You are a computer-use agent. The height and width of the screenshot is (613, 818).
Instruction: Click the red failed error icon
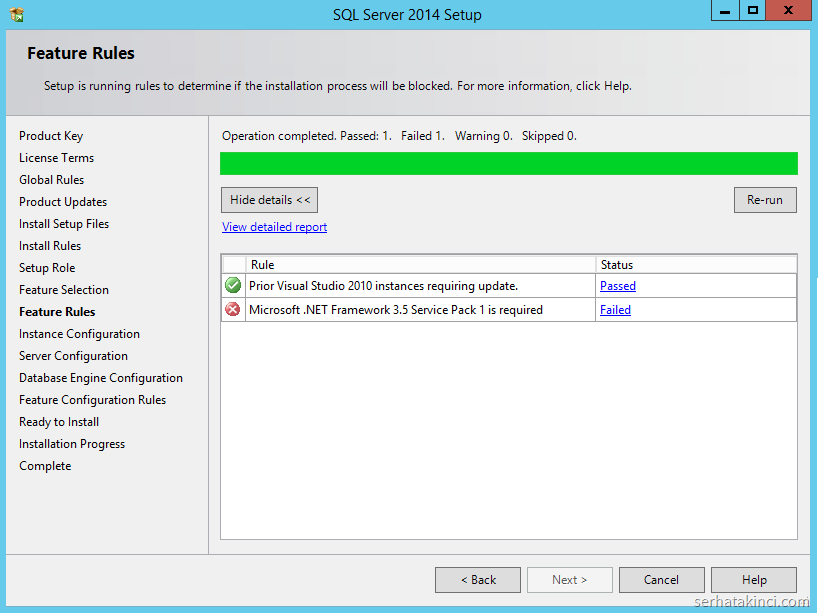(x=233, y=309)
